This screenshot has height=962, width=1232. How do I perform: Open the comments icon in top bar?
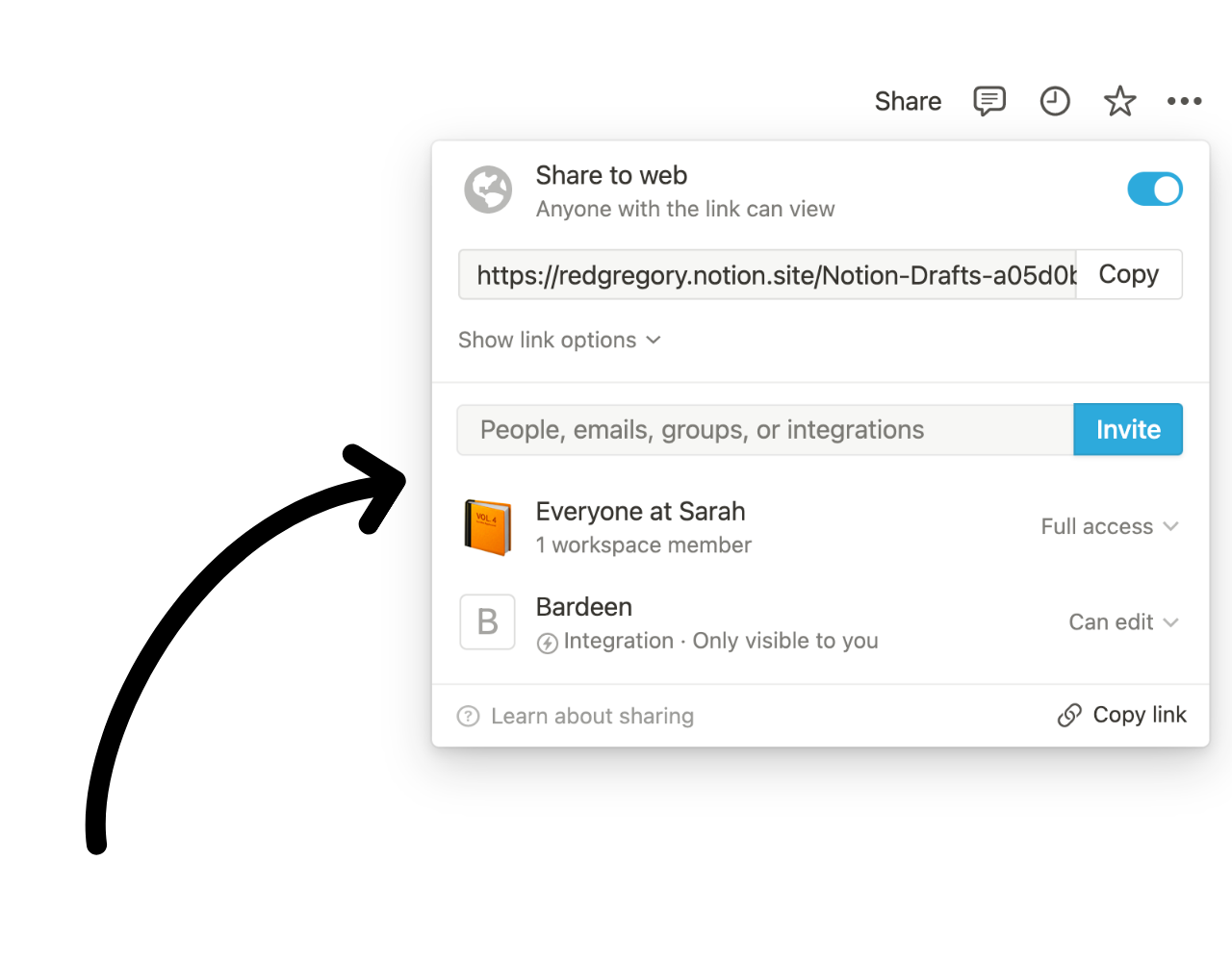[989, 101]
